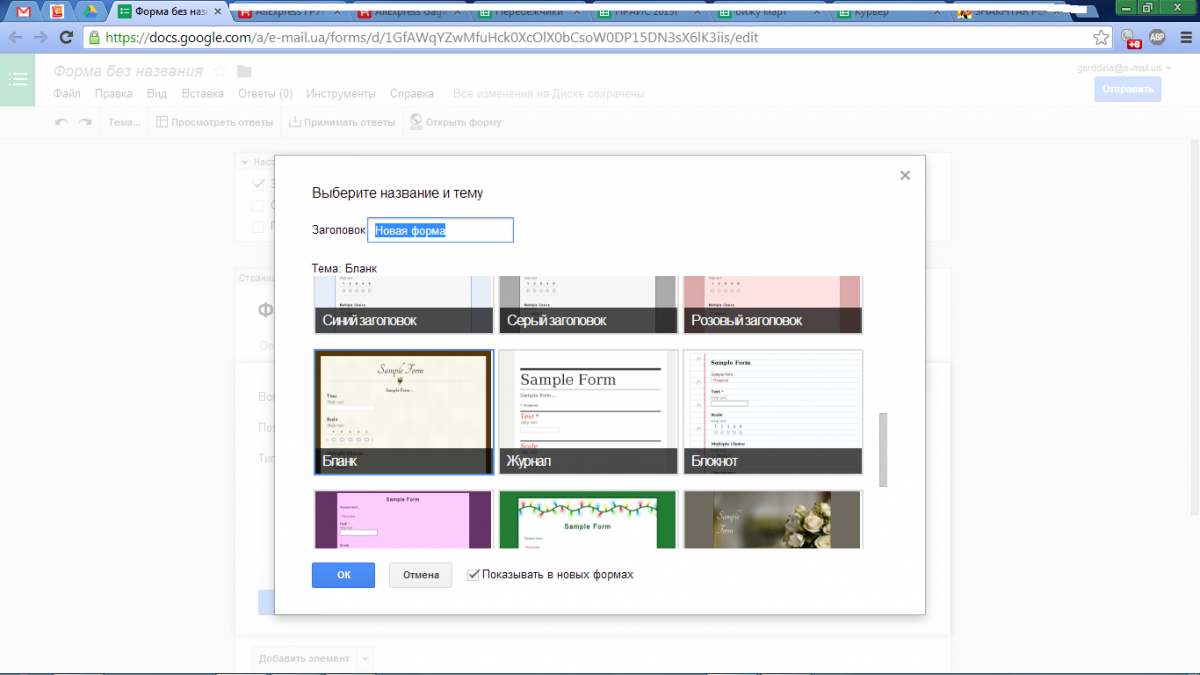Select the 'Блокнот' theme thumbnail
1200x675 pixels.
click(x=772, y=412)
